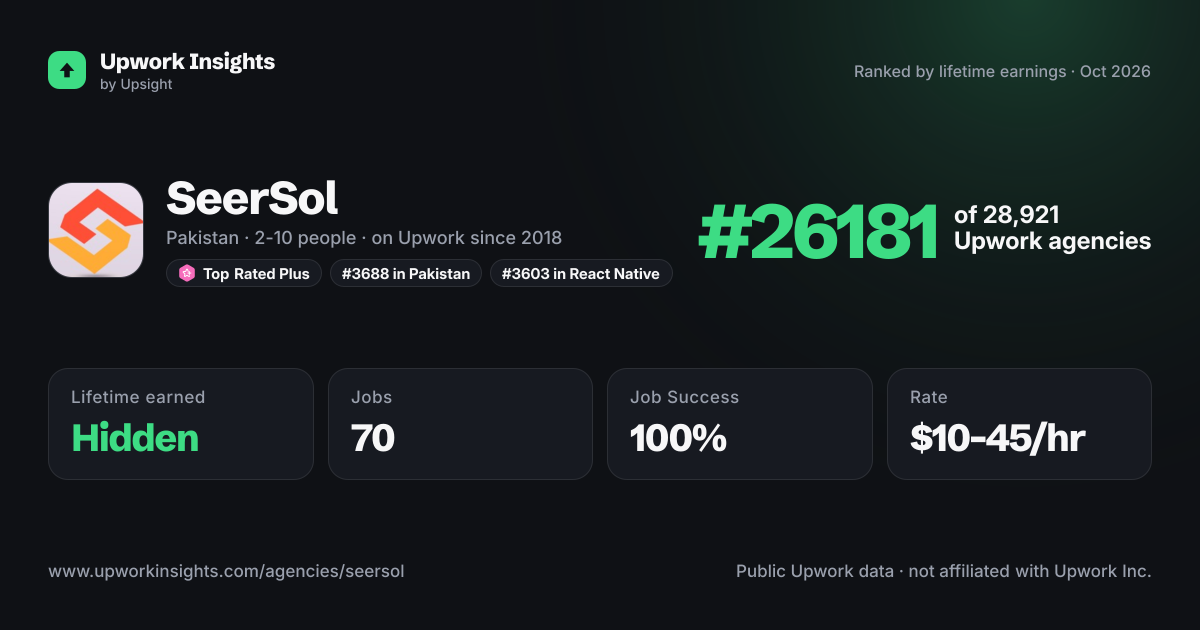
Task: Open the upworkinsights.com/agencies/seersol URL
Action: click(x=226, y=572)
